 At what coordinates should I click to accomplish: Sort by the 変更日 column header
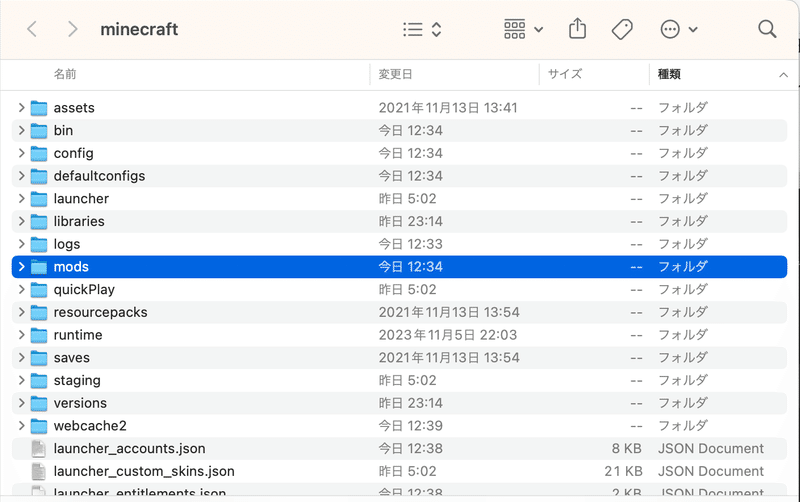point(395,74)
